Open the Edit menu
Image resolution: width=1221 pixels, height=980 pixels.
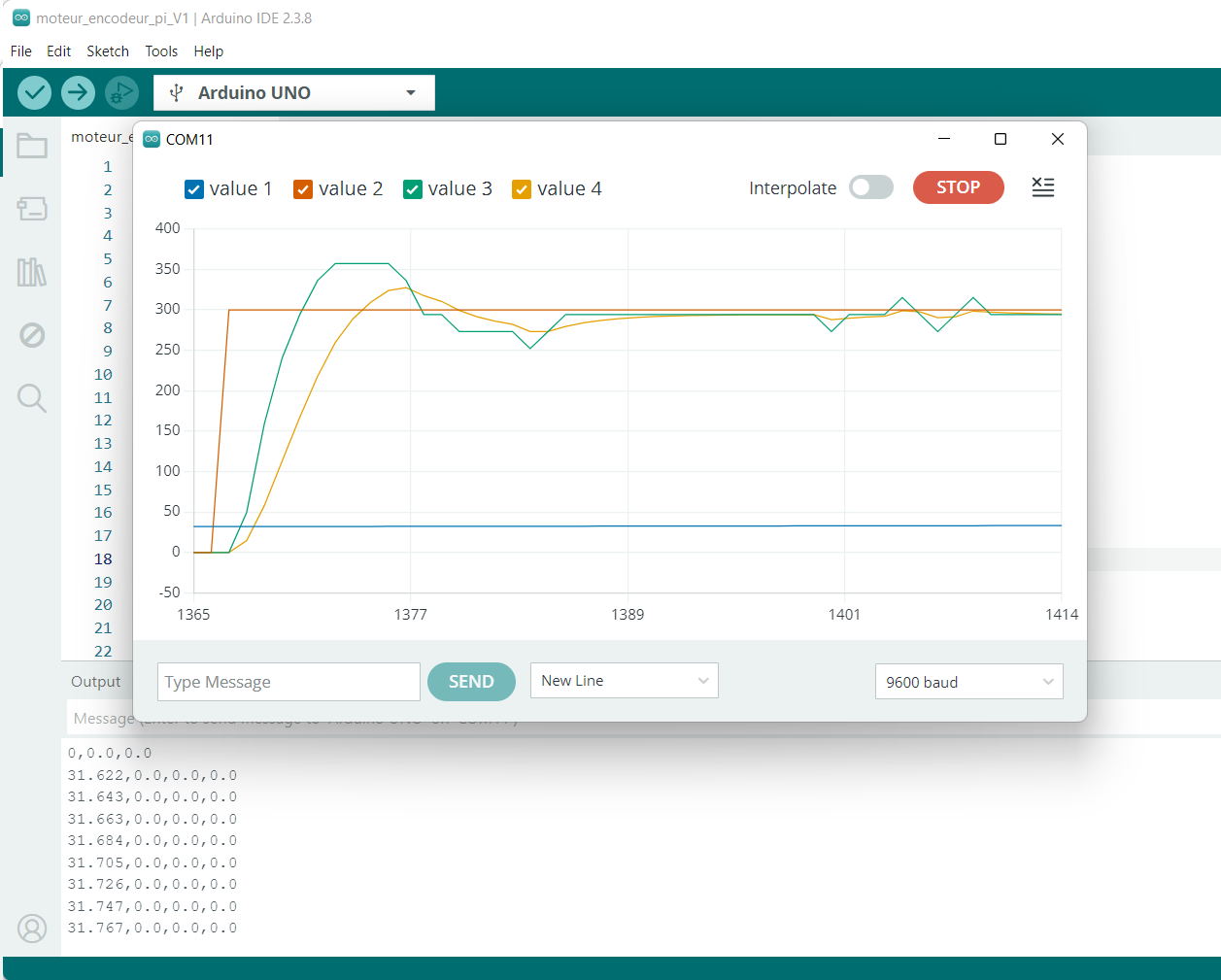pos(59,51)
